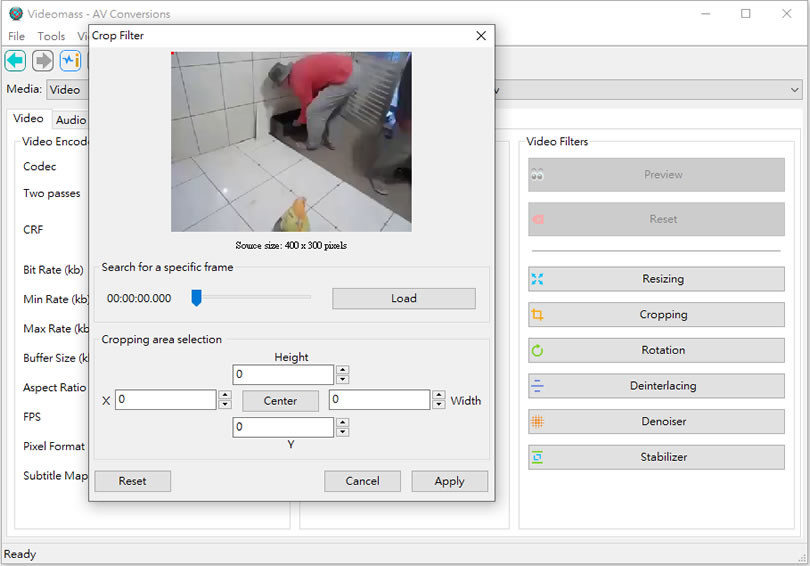
Task: Click the Height input field
Action: click(x=283, y=374)
